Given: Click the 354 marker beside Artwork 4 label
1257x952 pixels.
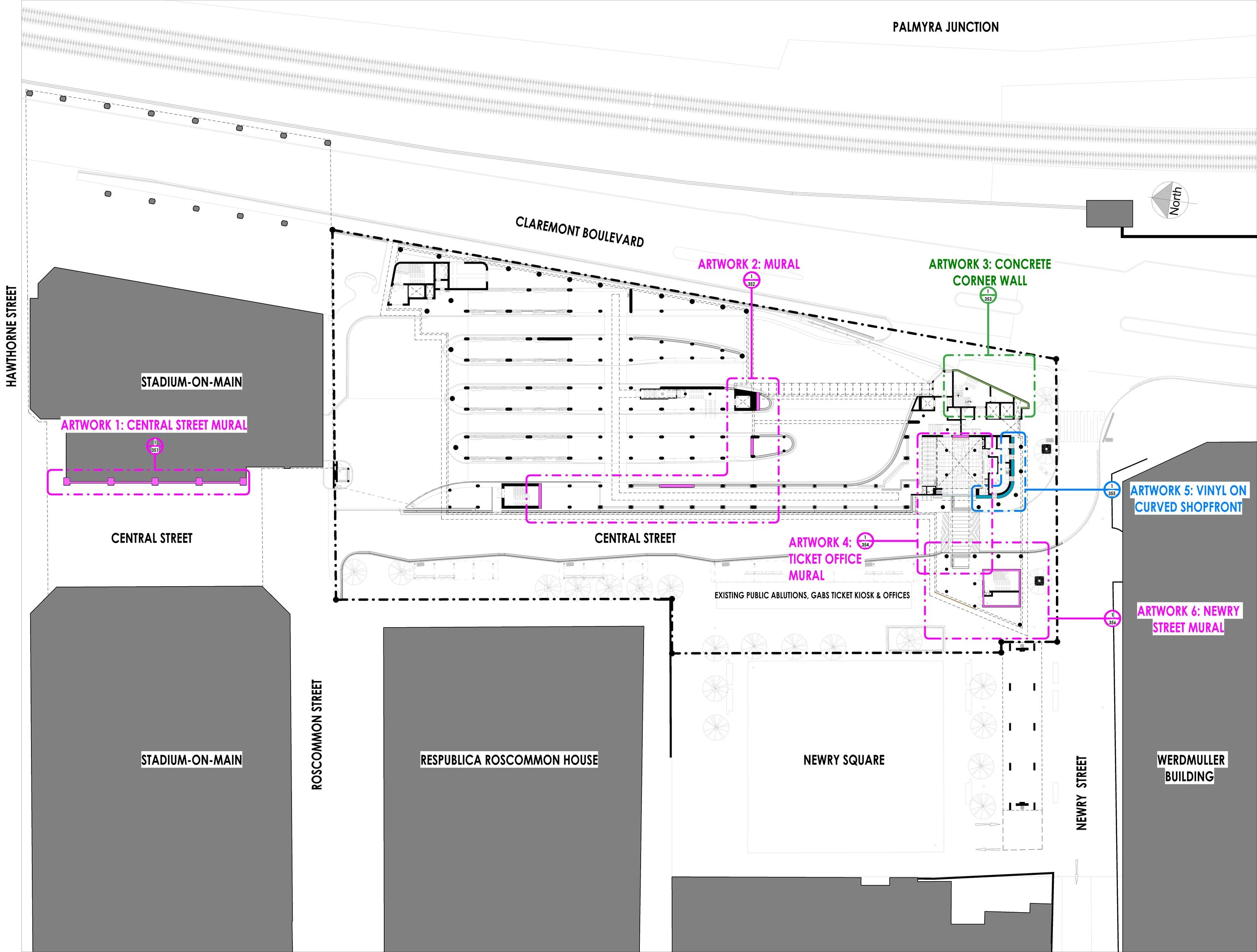Looking at the screenshot, I should (865, 541).
